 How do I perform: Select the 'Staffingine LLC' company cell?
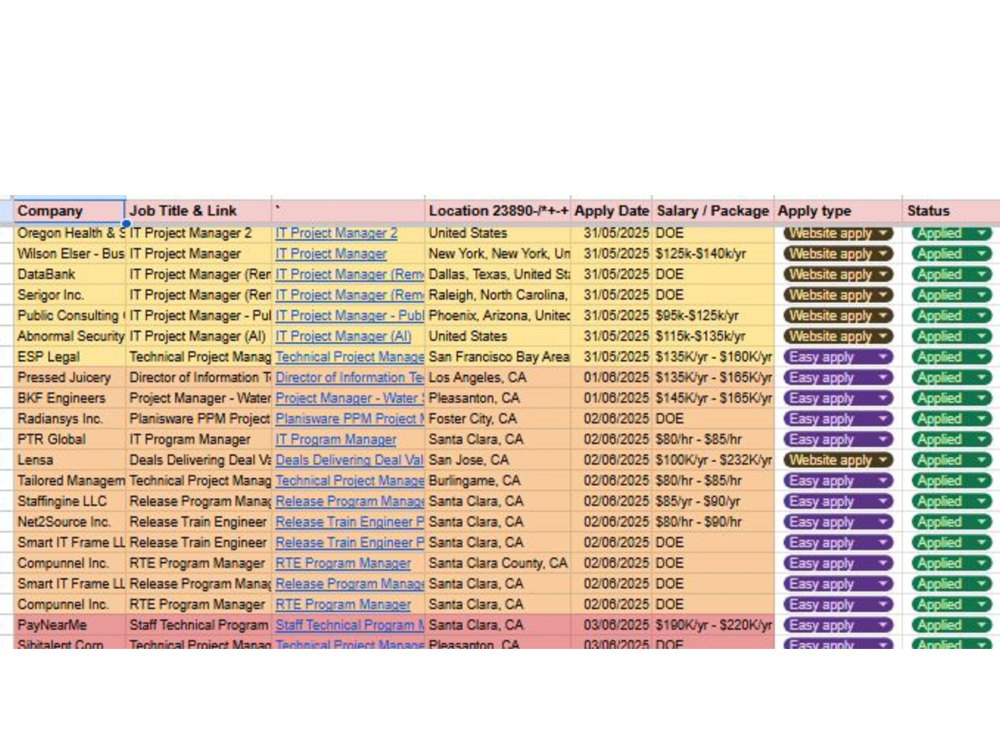(x=70, y=501)
